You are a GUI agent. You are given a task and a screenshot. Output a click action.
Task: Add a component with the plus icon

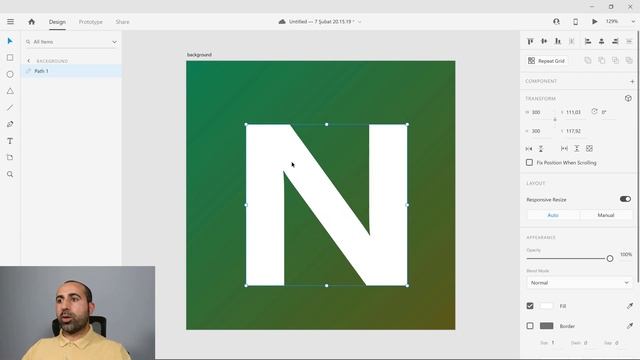pos(632,81)
